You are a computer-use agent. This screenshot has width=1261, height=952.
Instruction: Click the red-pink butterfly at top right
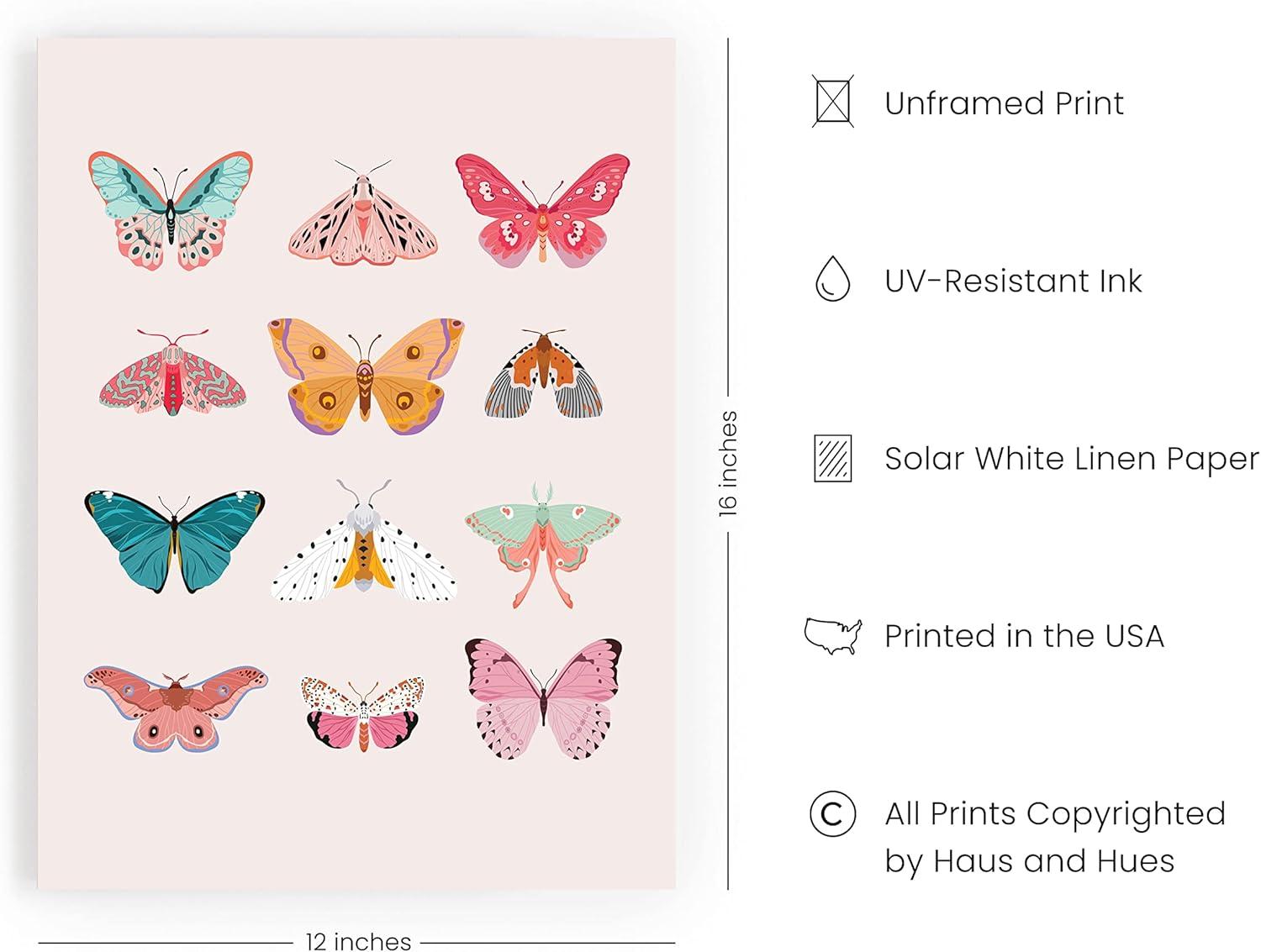click(542, 210)
